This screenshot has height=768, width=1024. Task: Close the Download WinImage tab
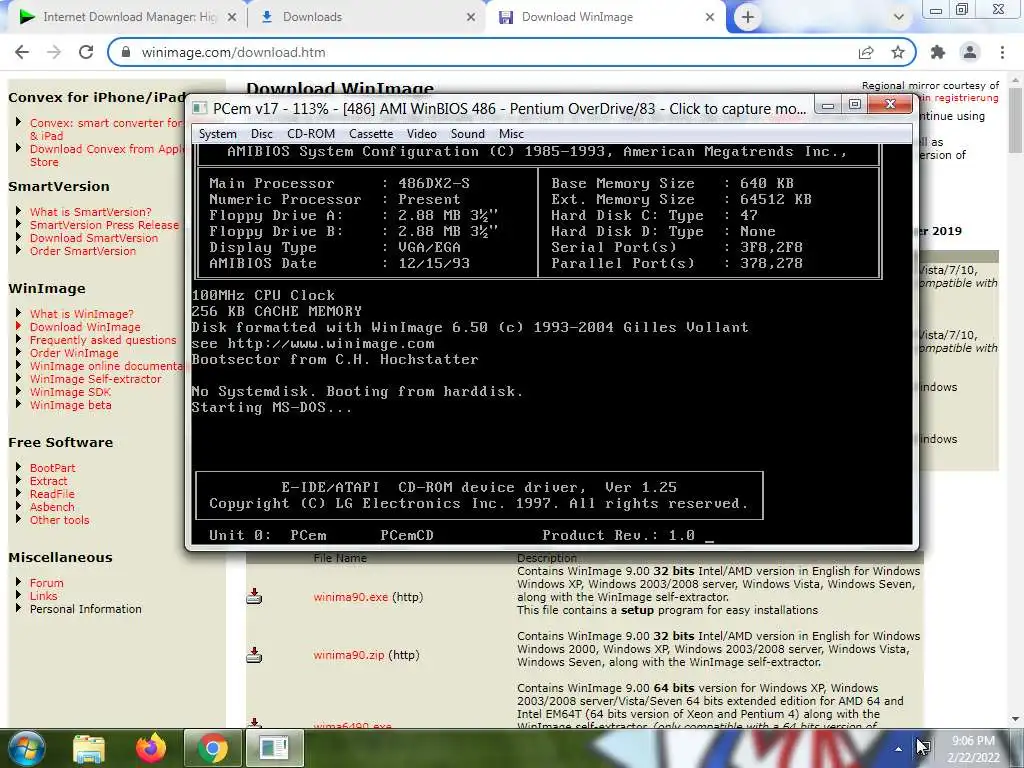tap(710, 17)
